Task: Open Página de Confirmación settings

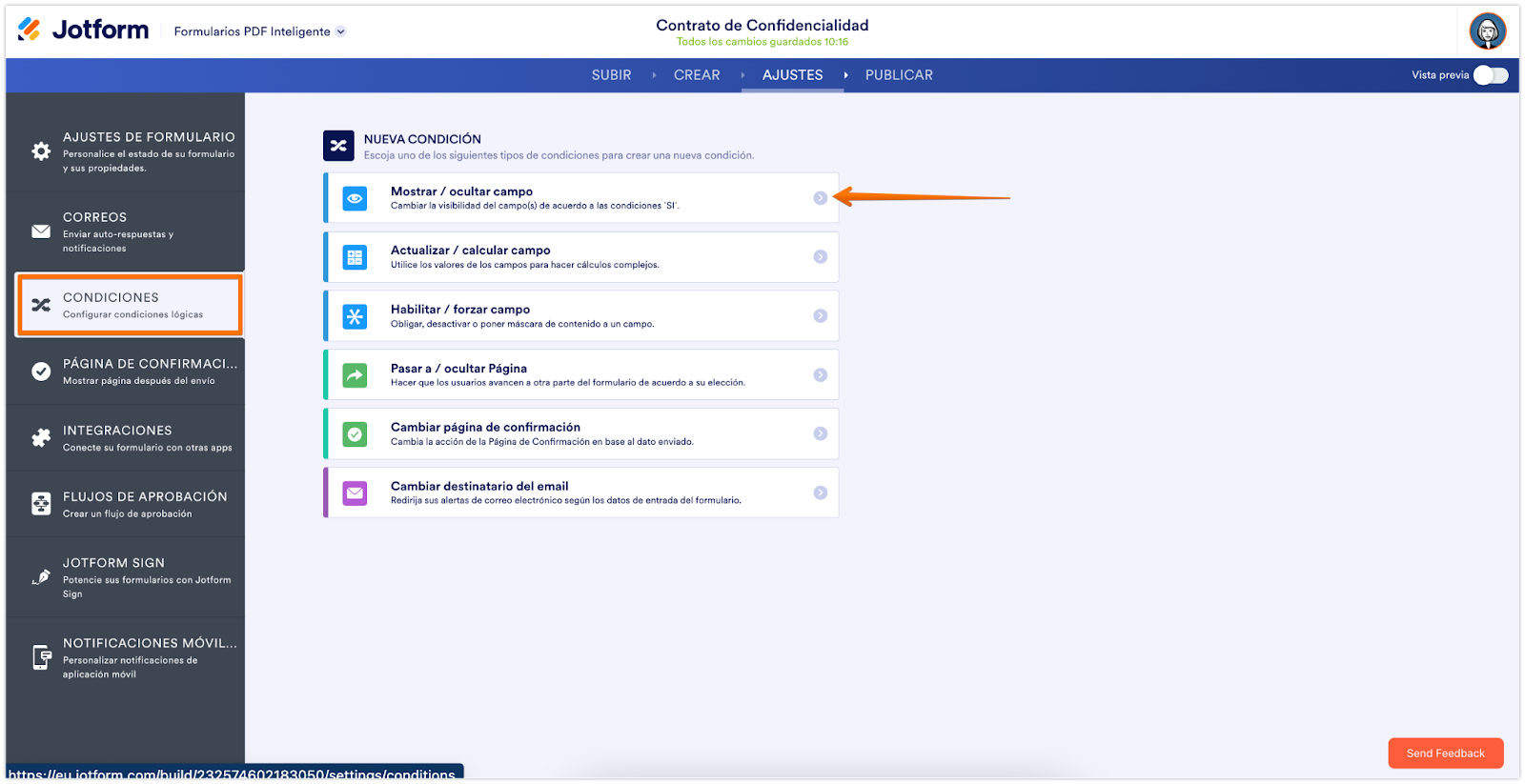Action: [x=126, y=372]
